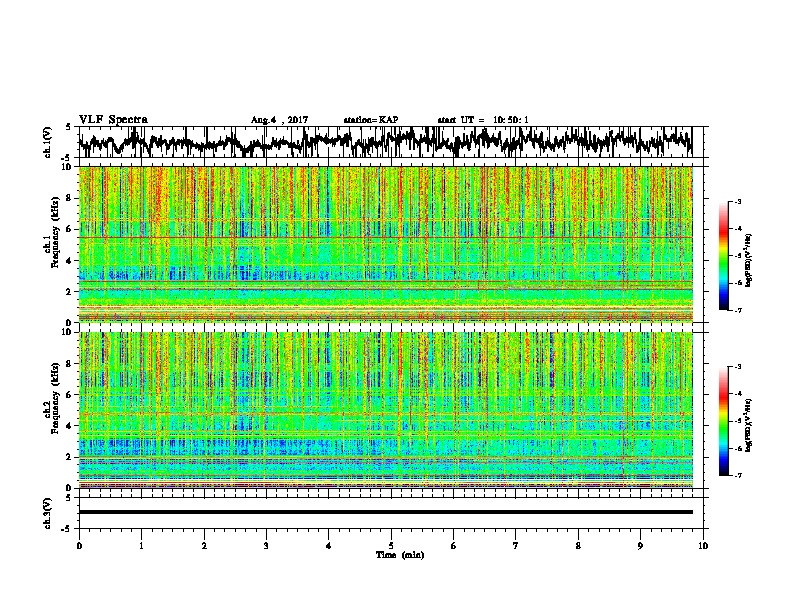
Task: Click the "VLF Spectra" plot title
Action: point(113,120)
